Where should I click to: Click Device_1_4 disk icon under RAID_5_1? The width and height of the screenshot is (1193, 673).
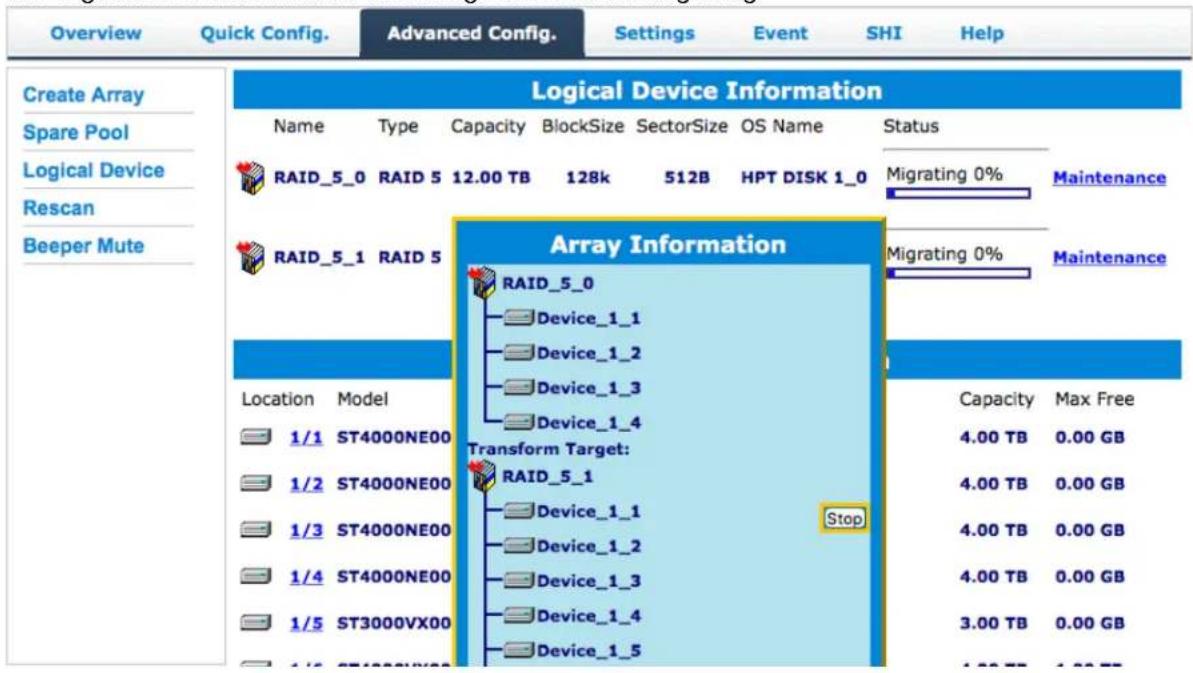[x=518, y=614]
